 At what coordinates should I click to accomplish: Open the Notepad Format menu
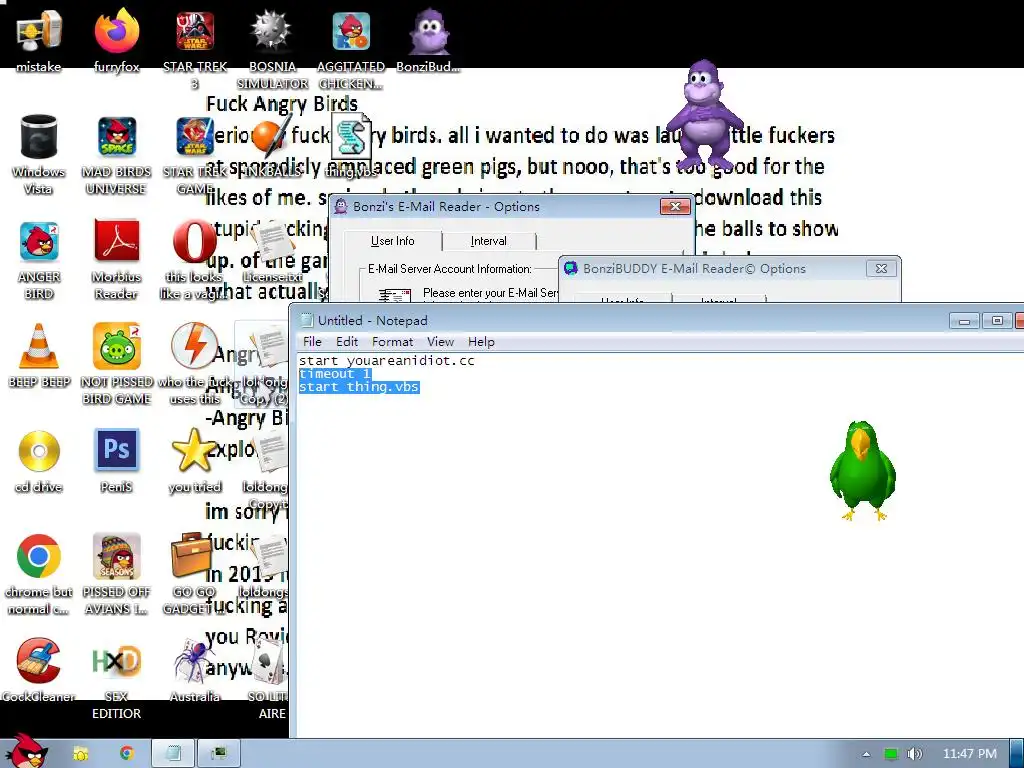coord(392,342)
